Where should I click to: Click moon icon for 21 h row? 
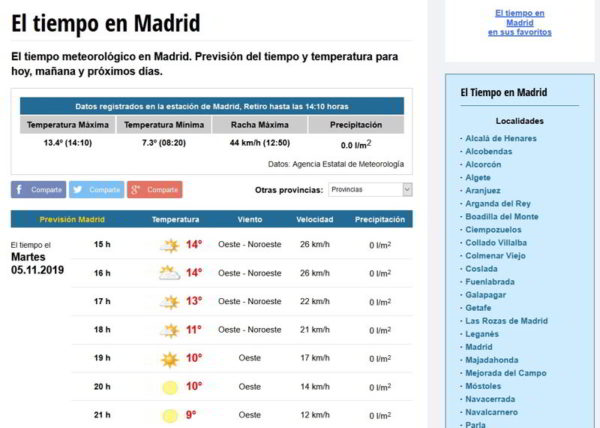(x=170, y=416)
